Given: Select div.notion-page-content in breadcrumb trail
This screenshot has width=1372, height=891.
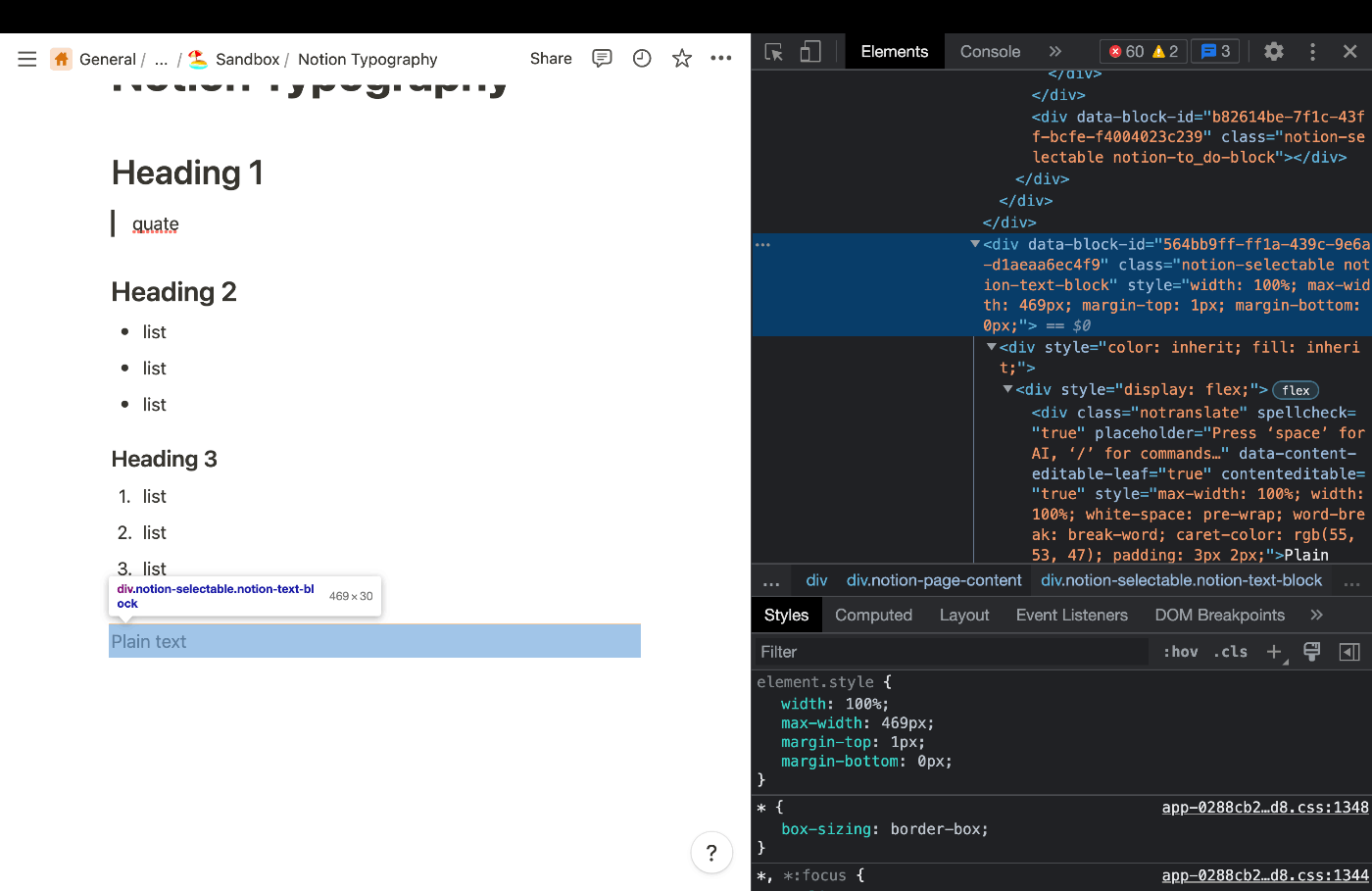Looking at the screenshot, I should [x=934, y=580].
